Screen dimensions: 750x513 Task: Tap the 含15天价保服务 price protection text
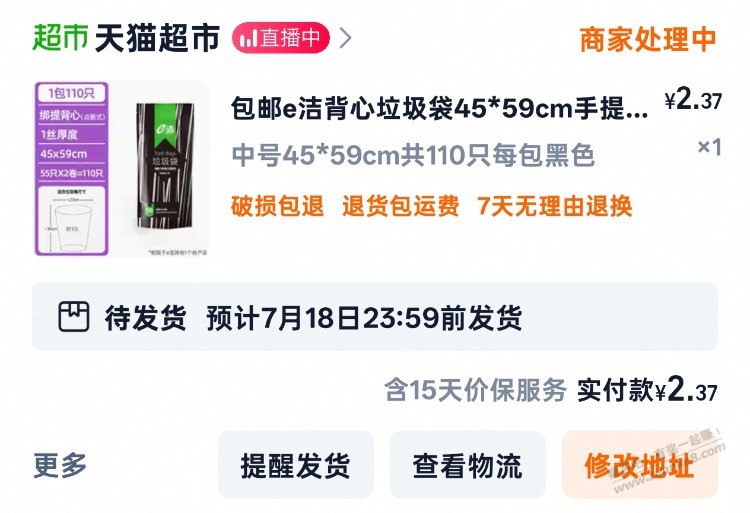tap(475, 390)
